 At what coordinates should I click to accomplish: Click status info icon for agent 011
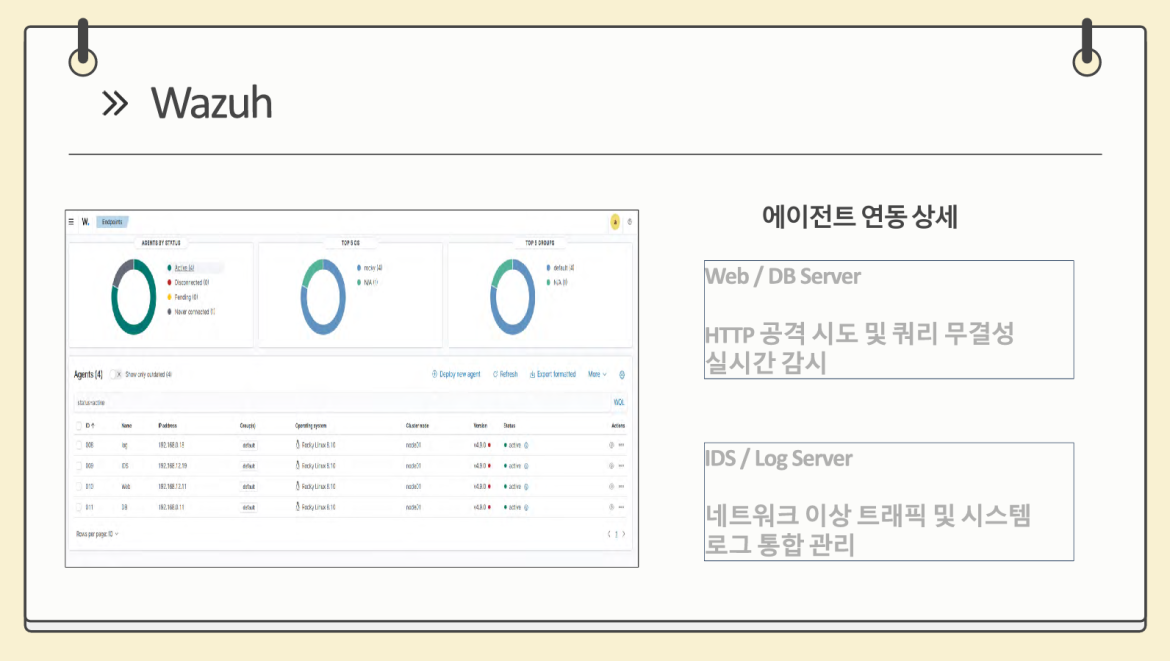(526, 507)
